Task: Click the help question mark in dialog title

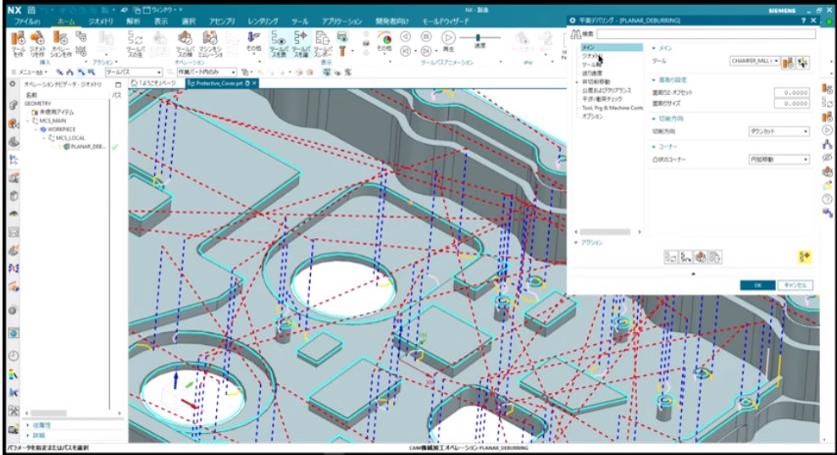Action: 803,20
